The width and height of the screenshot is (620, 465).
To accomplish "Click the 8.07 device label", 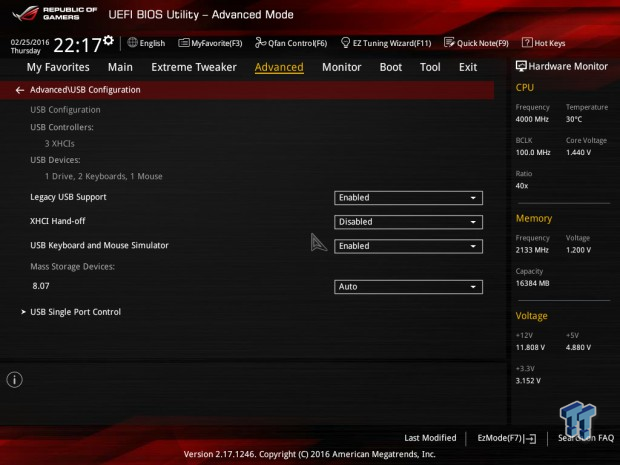I will point(41,285).
